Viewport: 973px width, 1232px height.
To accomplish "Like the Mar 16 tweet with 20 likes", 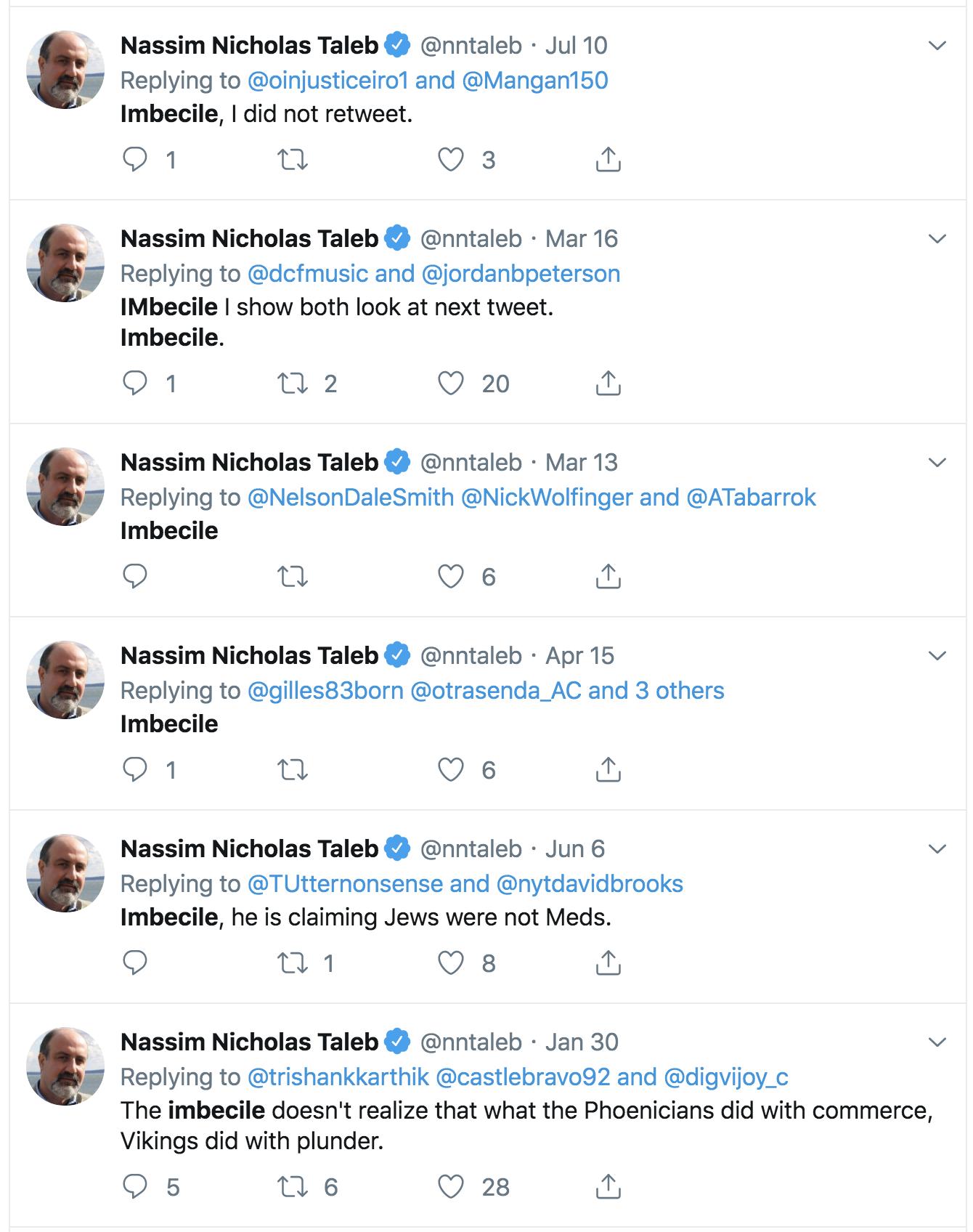I will point(450,383).
